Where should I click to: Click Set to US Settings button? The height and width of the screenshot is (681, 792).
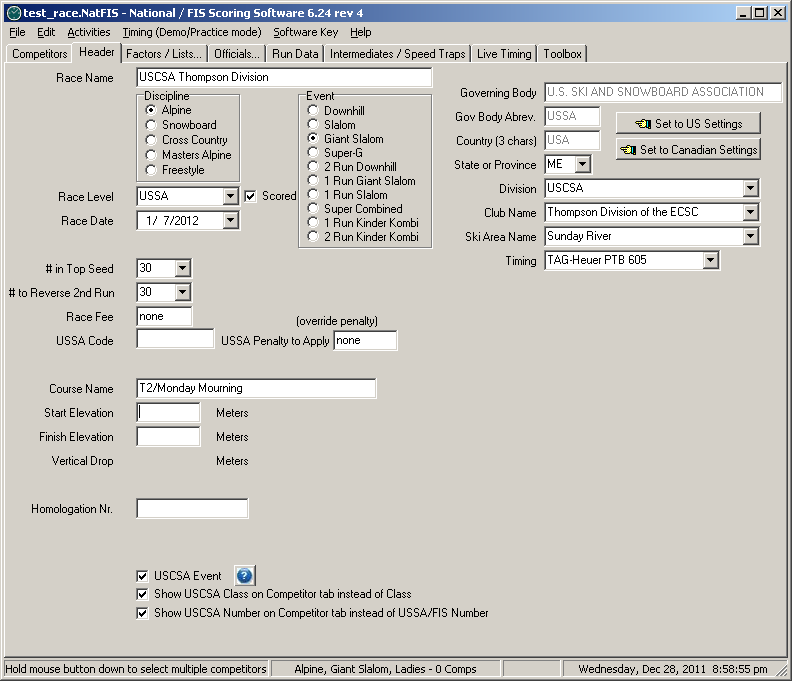point(688,124)
